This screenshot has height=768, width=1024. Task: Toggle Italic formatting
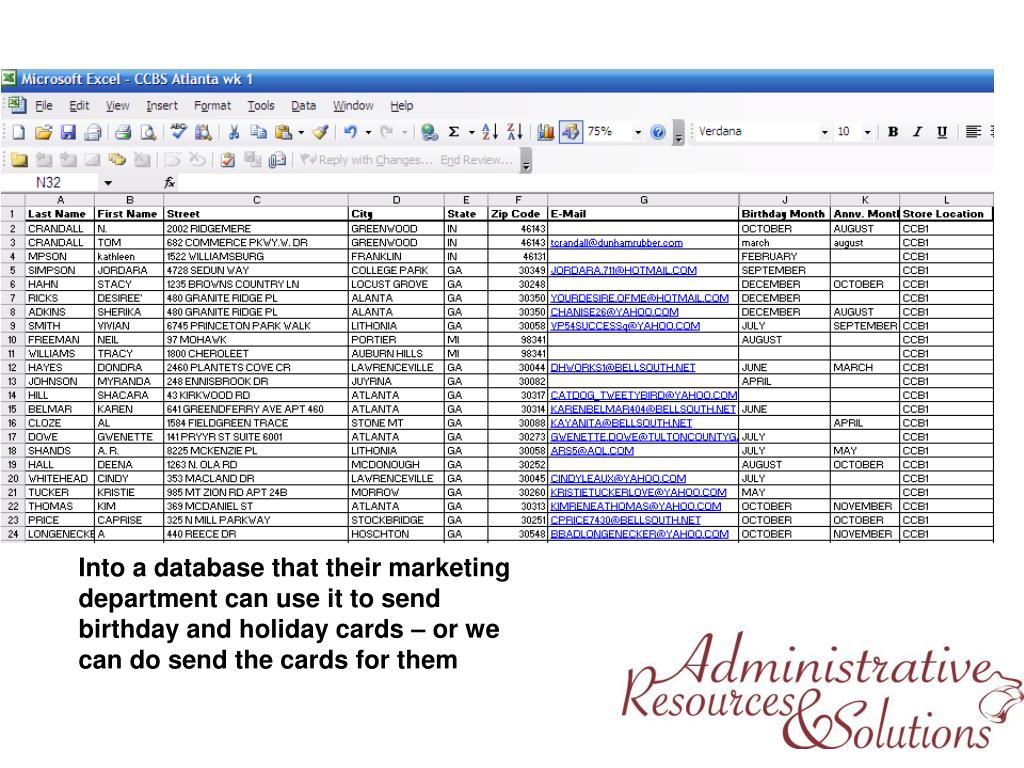click(917, 133)
